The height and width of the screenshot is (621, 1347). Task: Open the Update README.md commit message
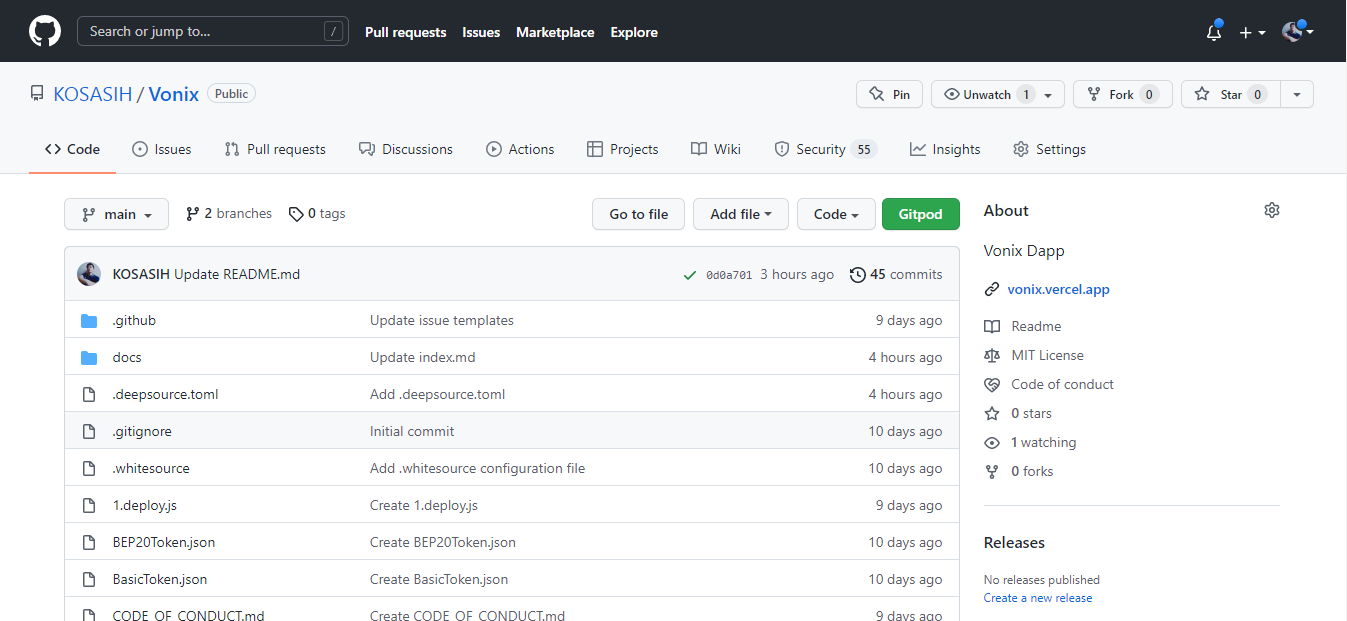[x=237, y=274]
